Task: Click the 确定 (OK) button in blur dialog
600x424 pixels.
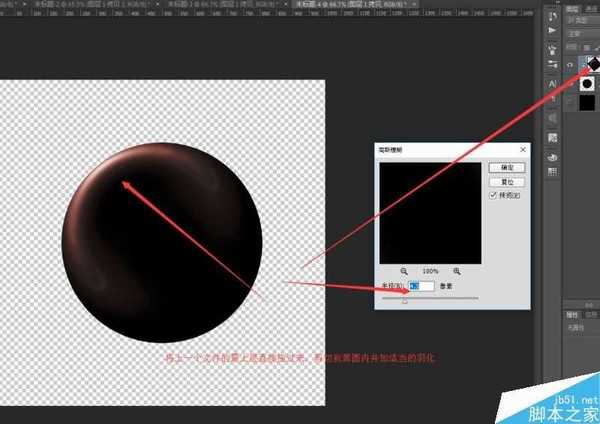Action: click(506, 168)
